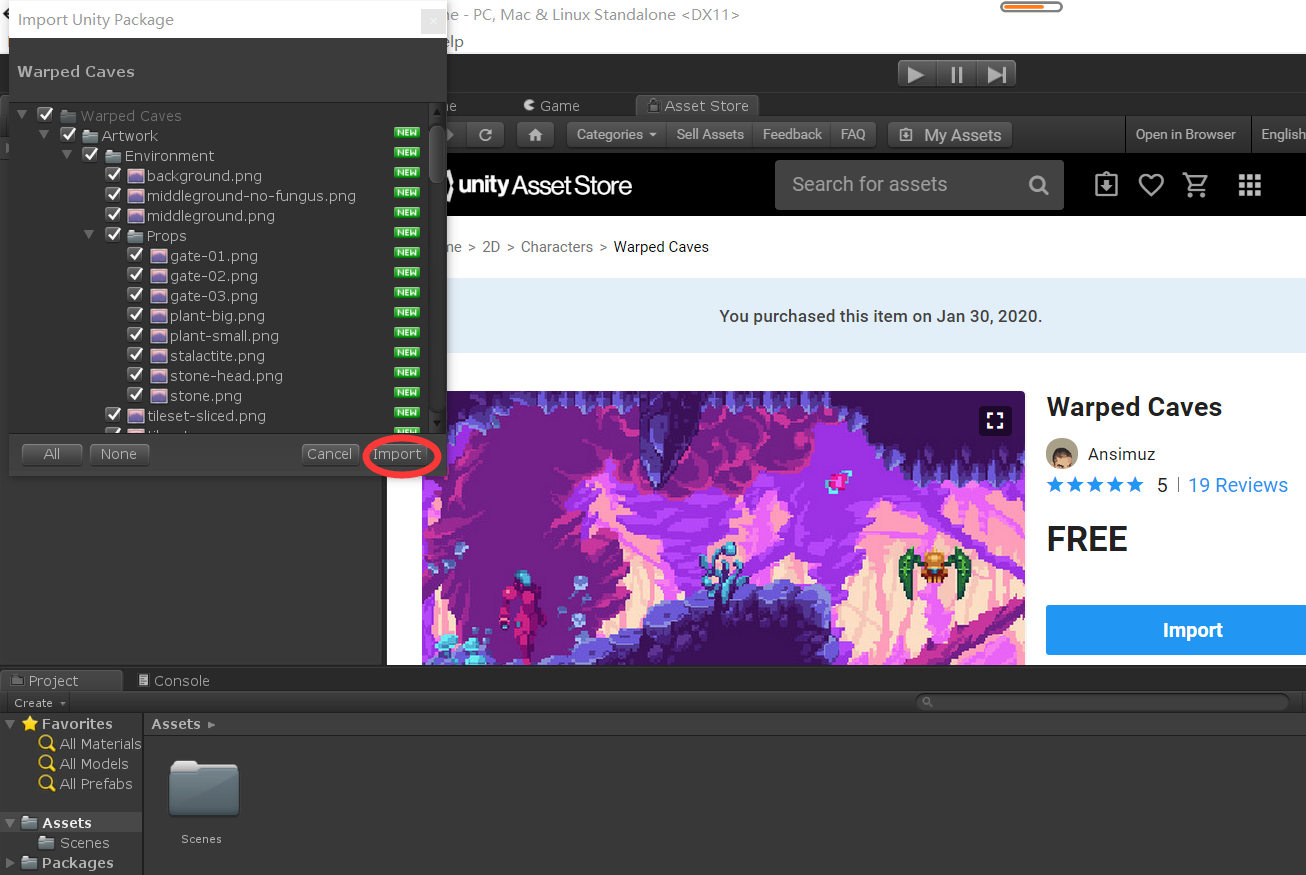Collapse the Warped Caves root tree arrow

[x=22, y=115]
